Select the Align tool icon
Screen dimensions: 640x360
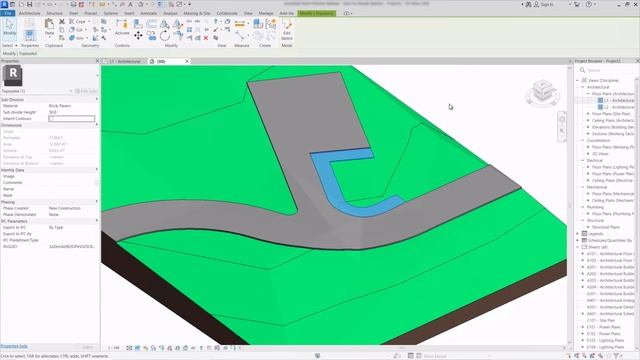tap(138, 24)
